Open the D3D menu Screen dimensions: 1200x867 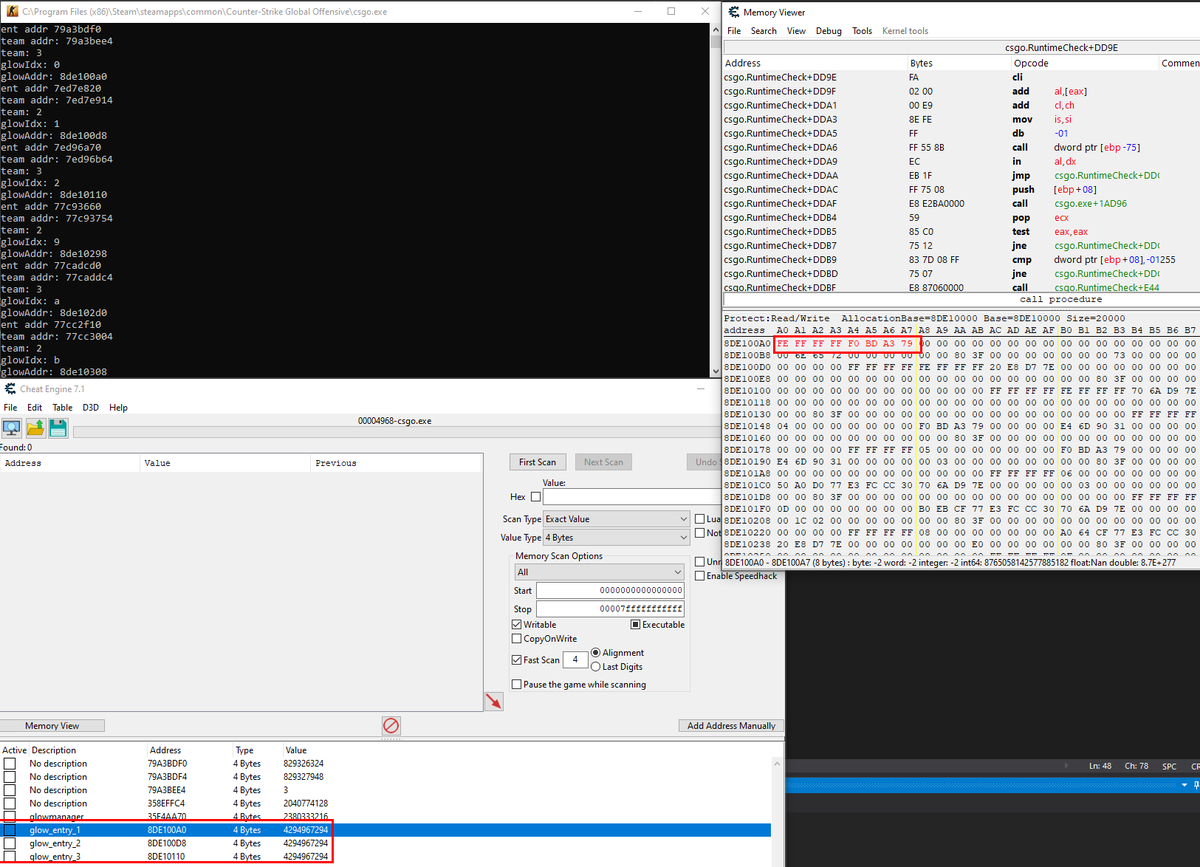point(91,407)
